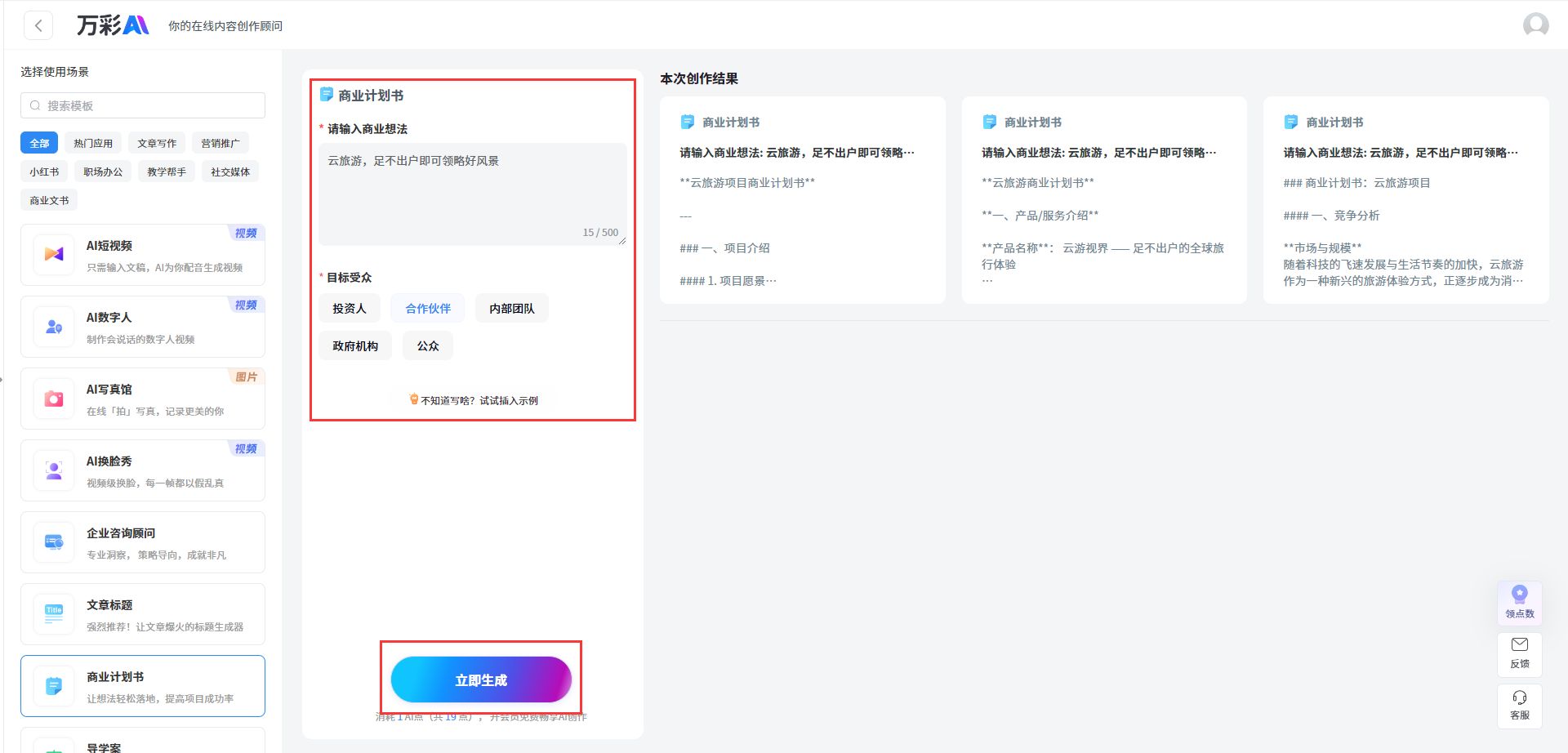Open the AI写真馆 template card
Viewport: 1568px width, 753px height.
pos(143,399)
